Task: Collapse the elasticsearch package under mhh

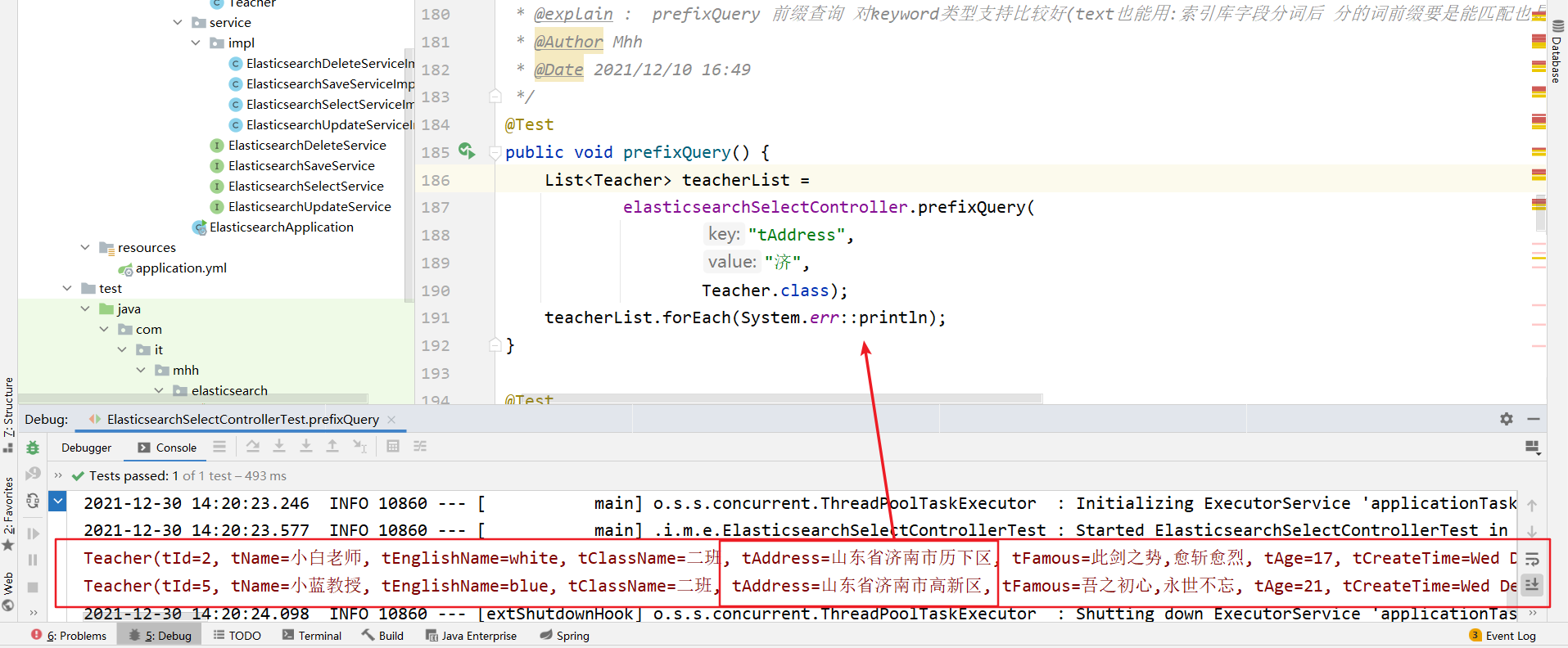Action: [x=159, y=390]
